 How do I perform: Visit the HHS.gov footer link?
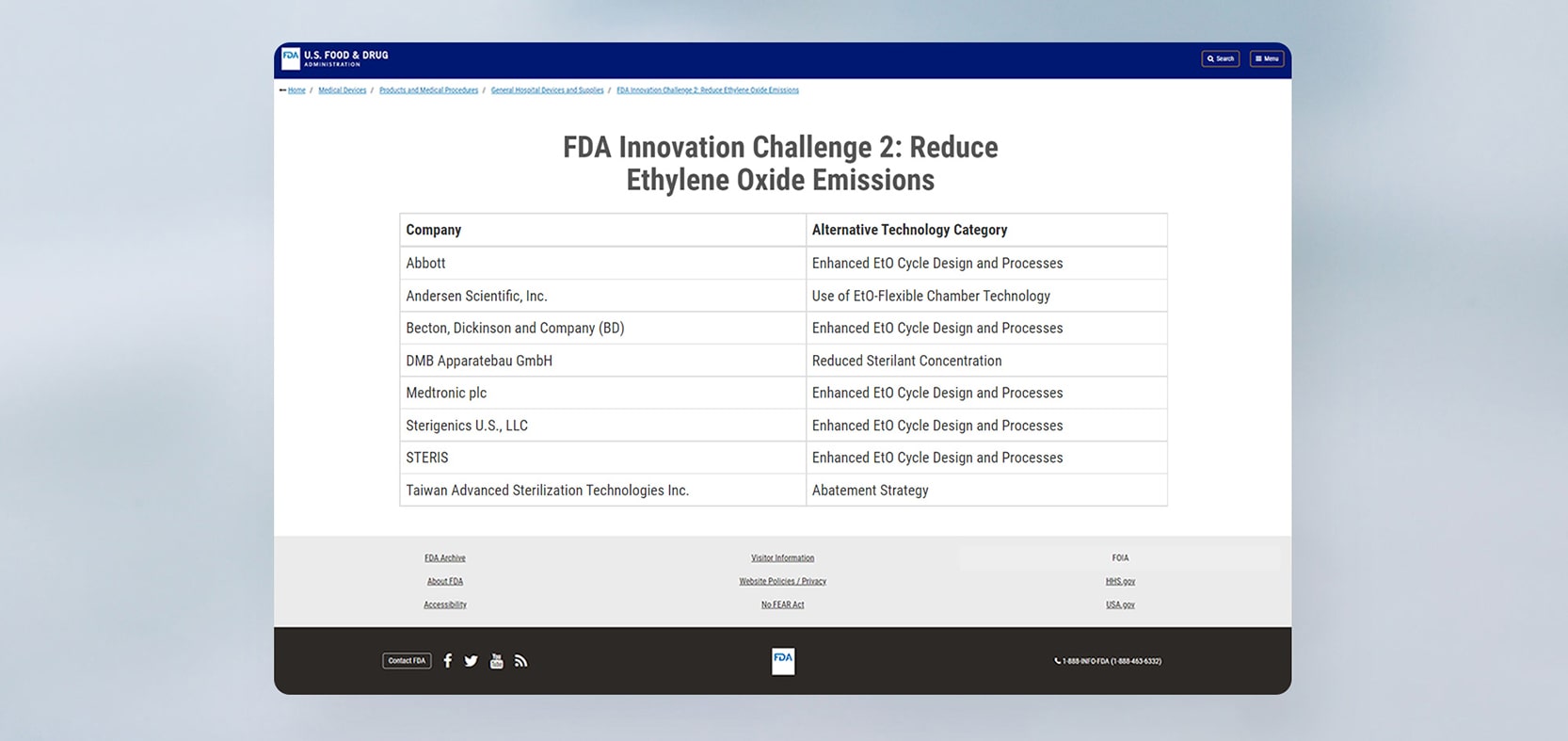(x=1120, y=582)
